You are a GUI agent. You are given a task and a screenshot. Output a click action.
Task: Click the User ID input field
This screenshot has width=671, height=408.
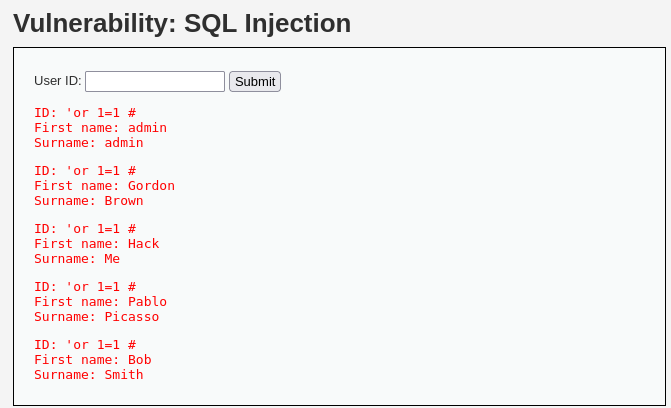pos(155,81)
